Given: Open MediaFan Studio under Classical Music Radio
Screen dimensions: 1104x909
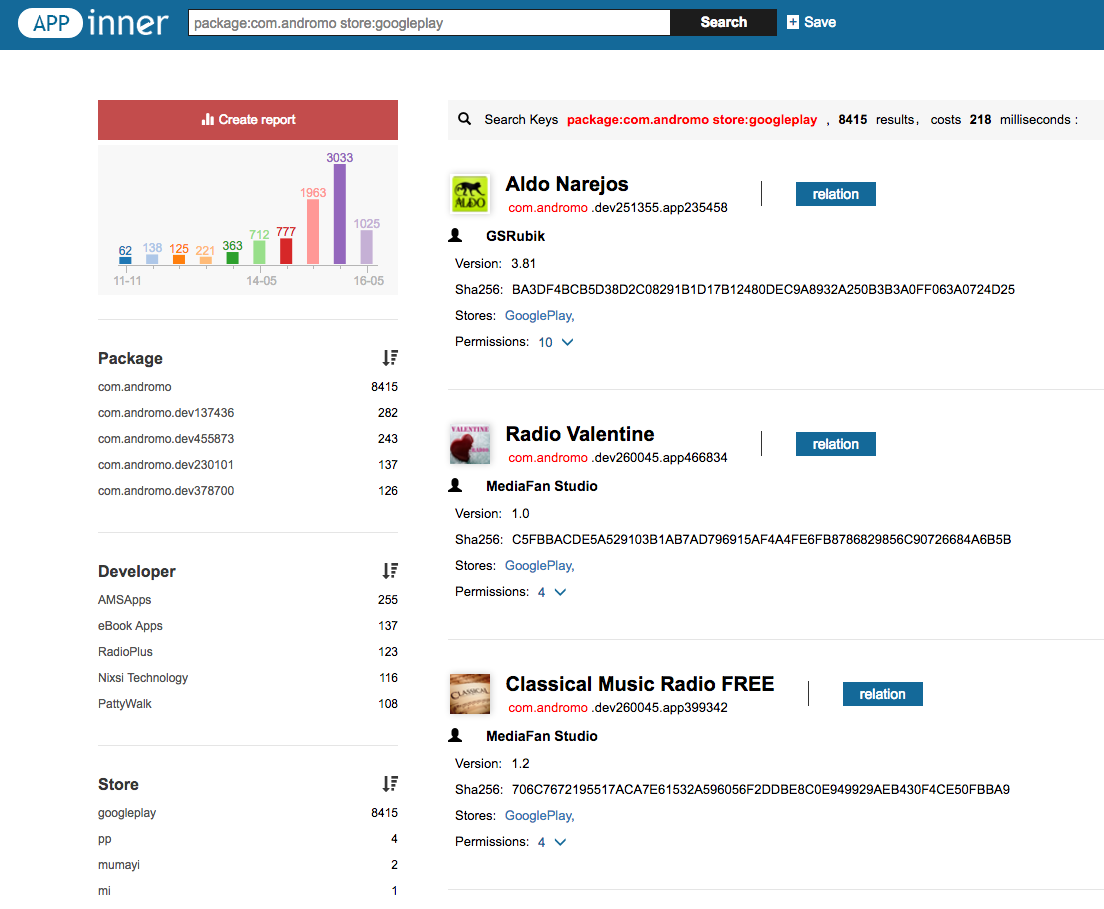Looking at the screenshot, I should (x=541, y=736).
